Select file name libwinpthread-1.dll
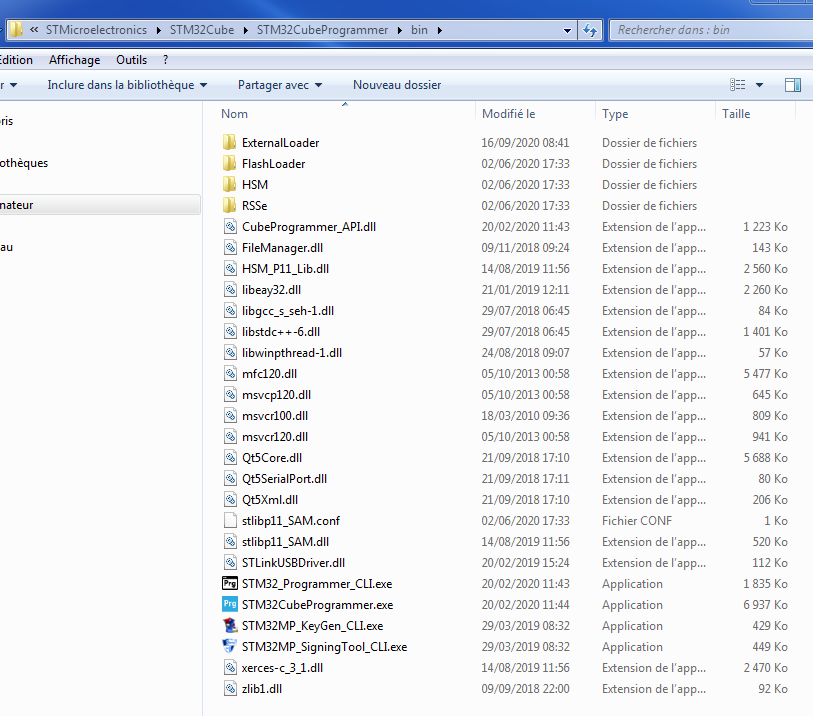Image resolution: width=813 pixels, height=716 pixels. 292,353
